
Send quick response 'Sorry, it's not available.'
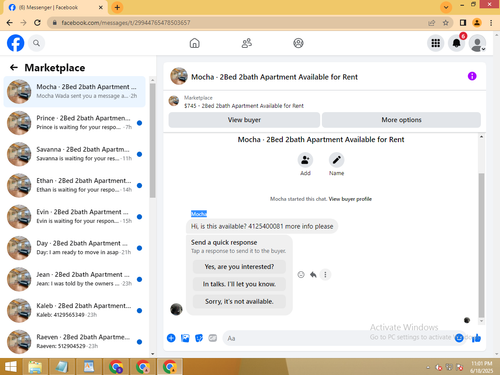[239, 301]
